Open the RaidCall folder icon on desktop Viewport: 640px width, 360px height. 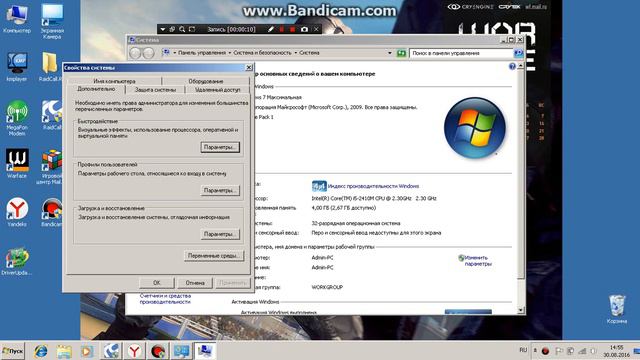click(50, 66)
